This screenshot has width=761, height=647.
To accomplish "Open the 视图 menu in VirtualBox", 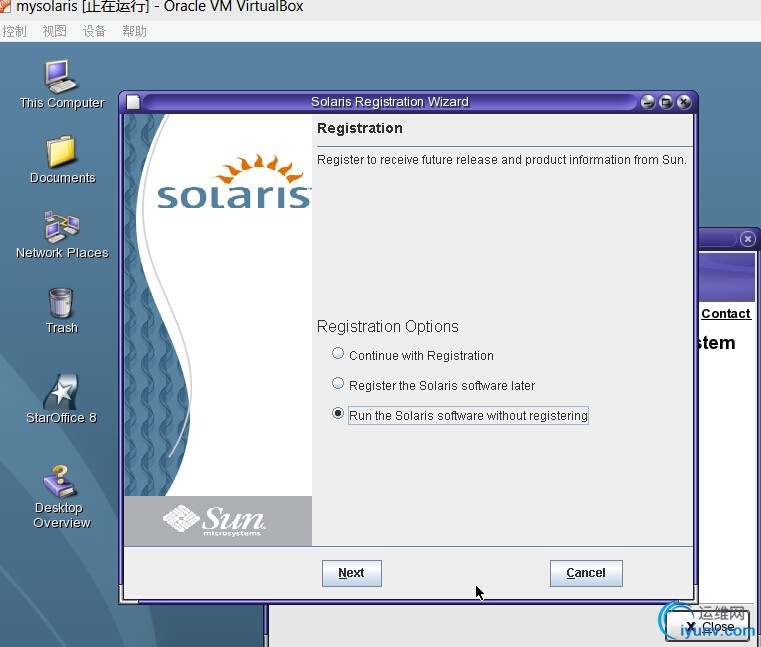I will coord(54,32).
